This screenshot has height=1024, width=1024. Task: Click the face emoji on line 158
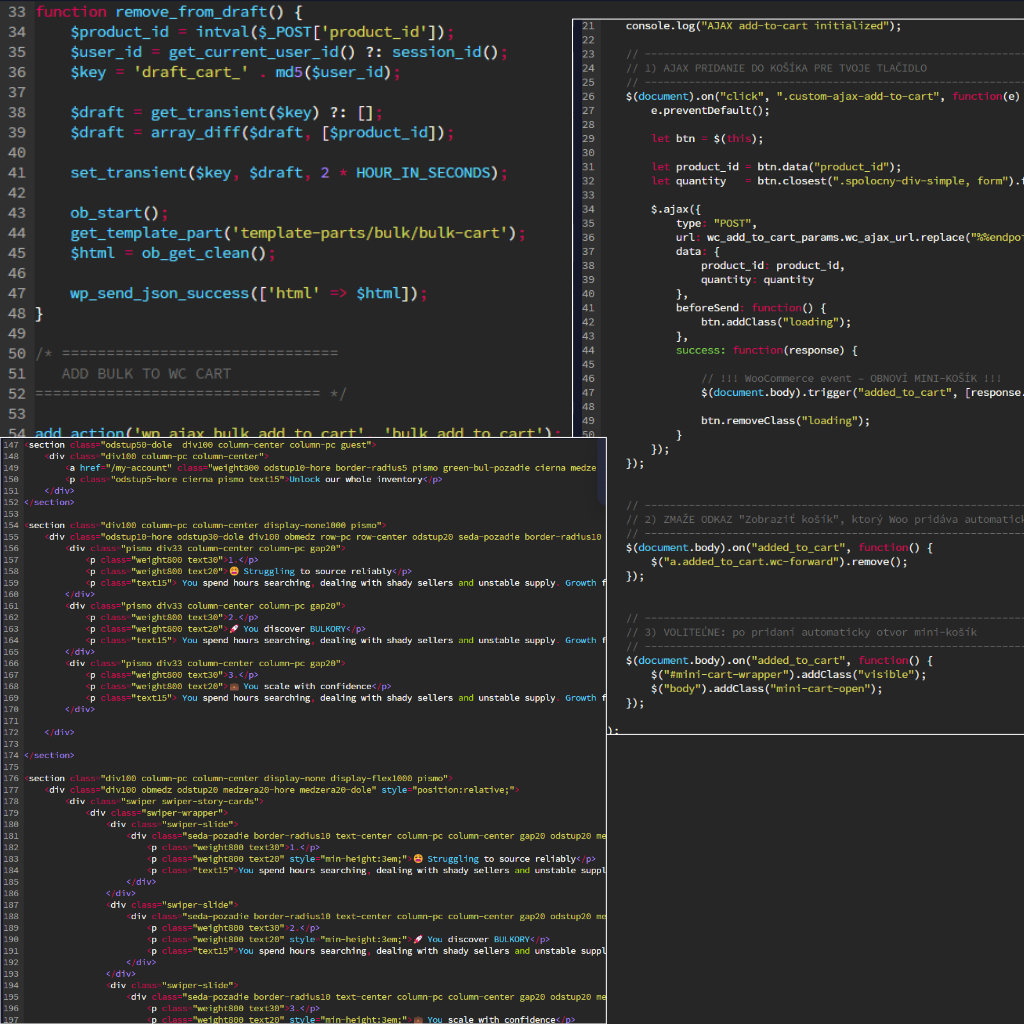click(232, 571)
